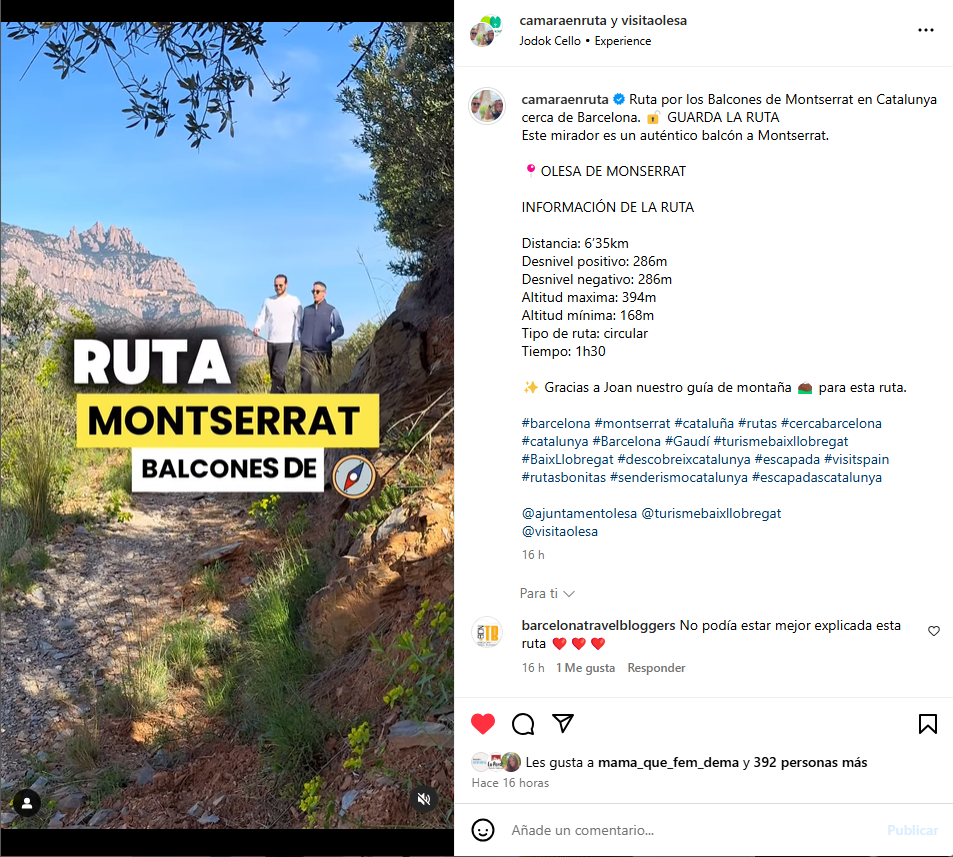The height and width of the screenshot is (857, 953).
Task: Visit the @turismebaixllobregat profile mention
Action: (x=711, y=514)
